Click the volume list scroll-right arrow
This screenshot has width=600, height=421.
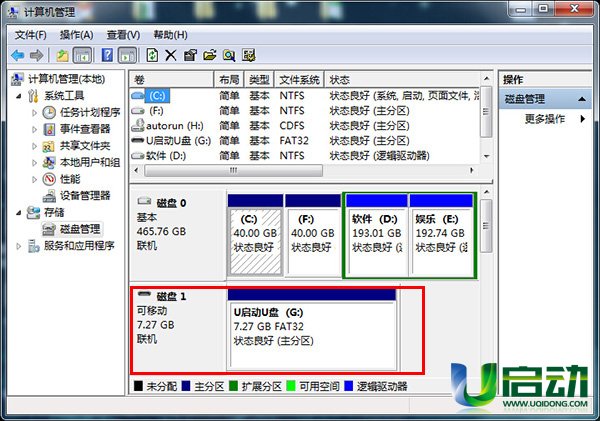[472, 170]
